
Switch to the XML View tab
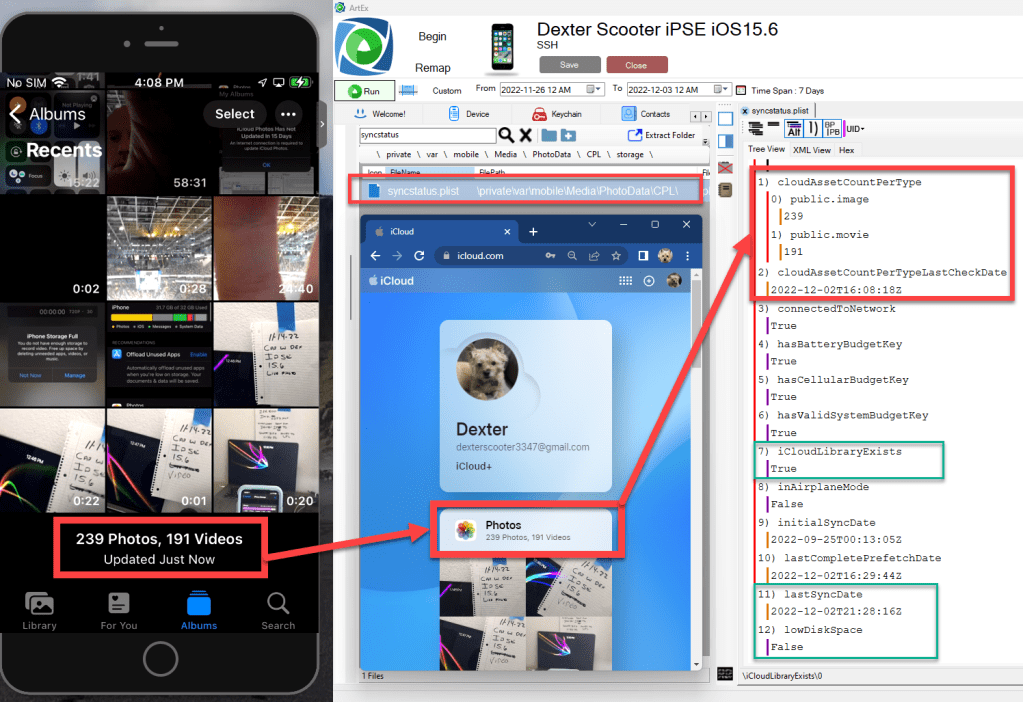811,150
